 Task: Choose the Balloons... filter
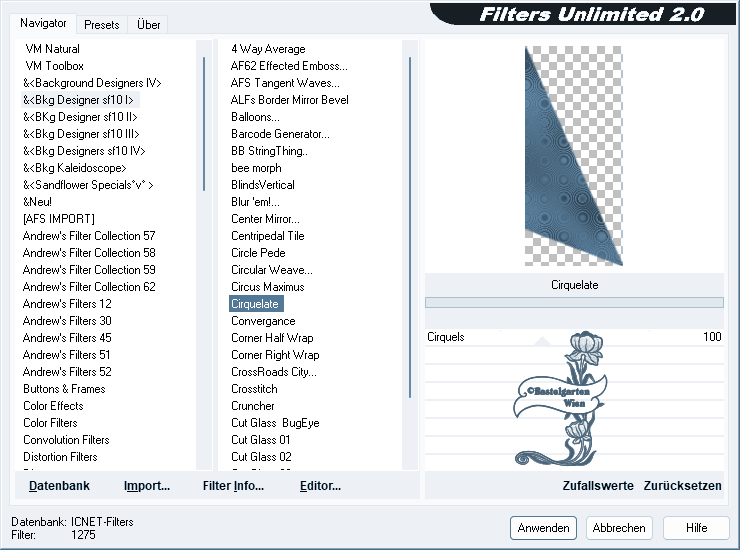point(255,117)
